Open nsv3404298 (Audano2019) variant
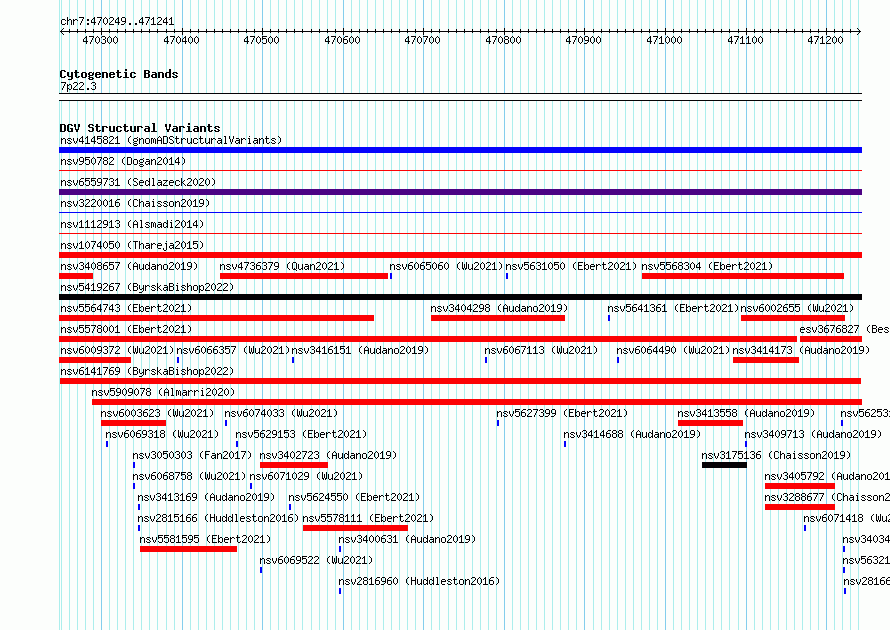890x630 pixels. 499,308
